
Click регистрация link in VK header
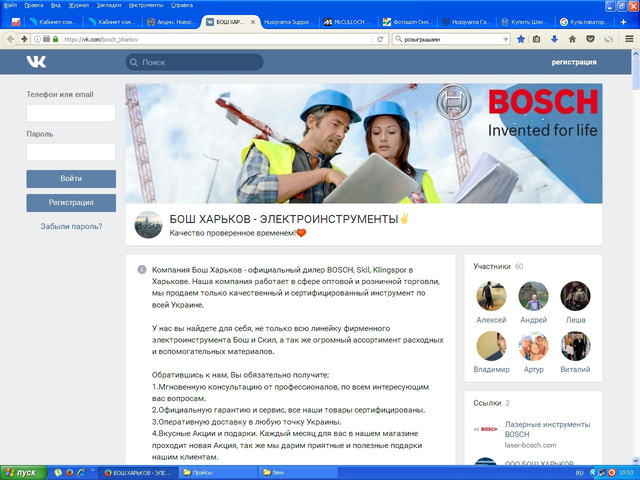[574, 62]
